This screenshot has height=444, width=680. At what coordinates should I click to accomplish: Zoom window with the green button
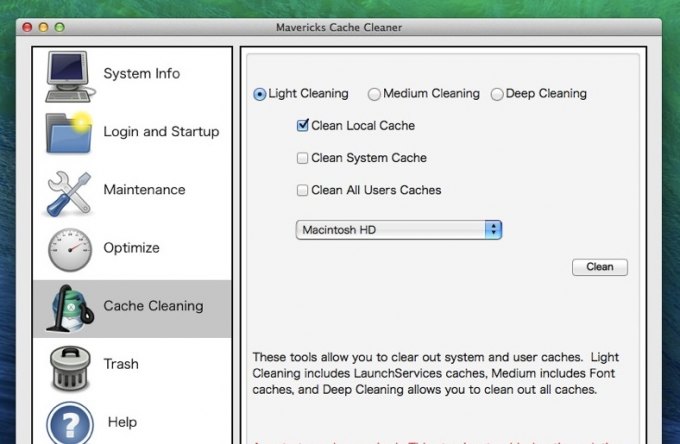(60, 27)
